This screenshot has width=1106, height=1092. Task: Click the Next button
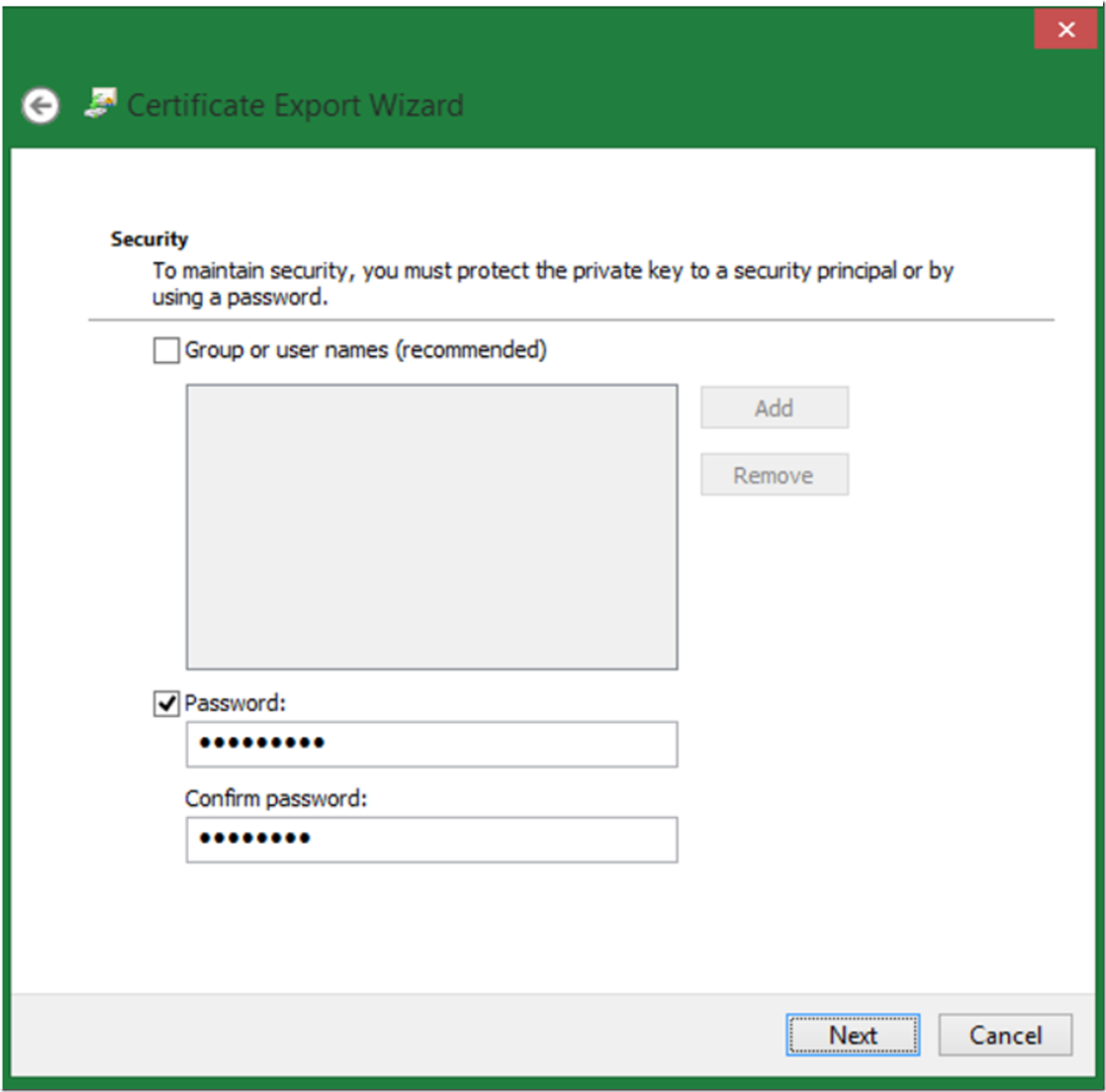point(853,1035)
